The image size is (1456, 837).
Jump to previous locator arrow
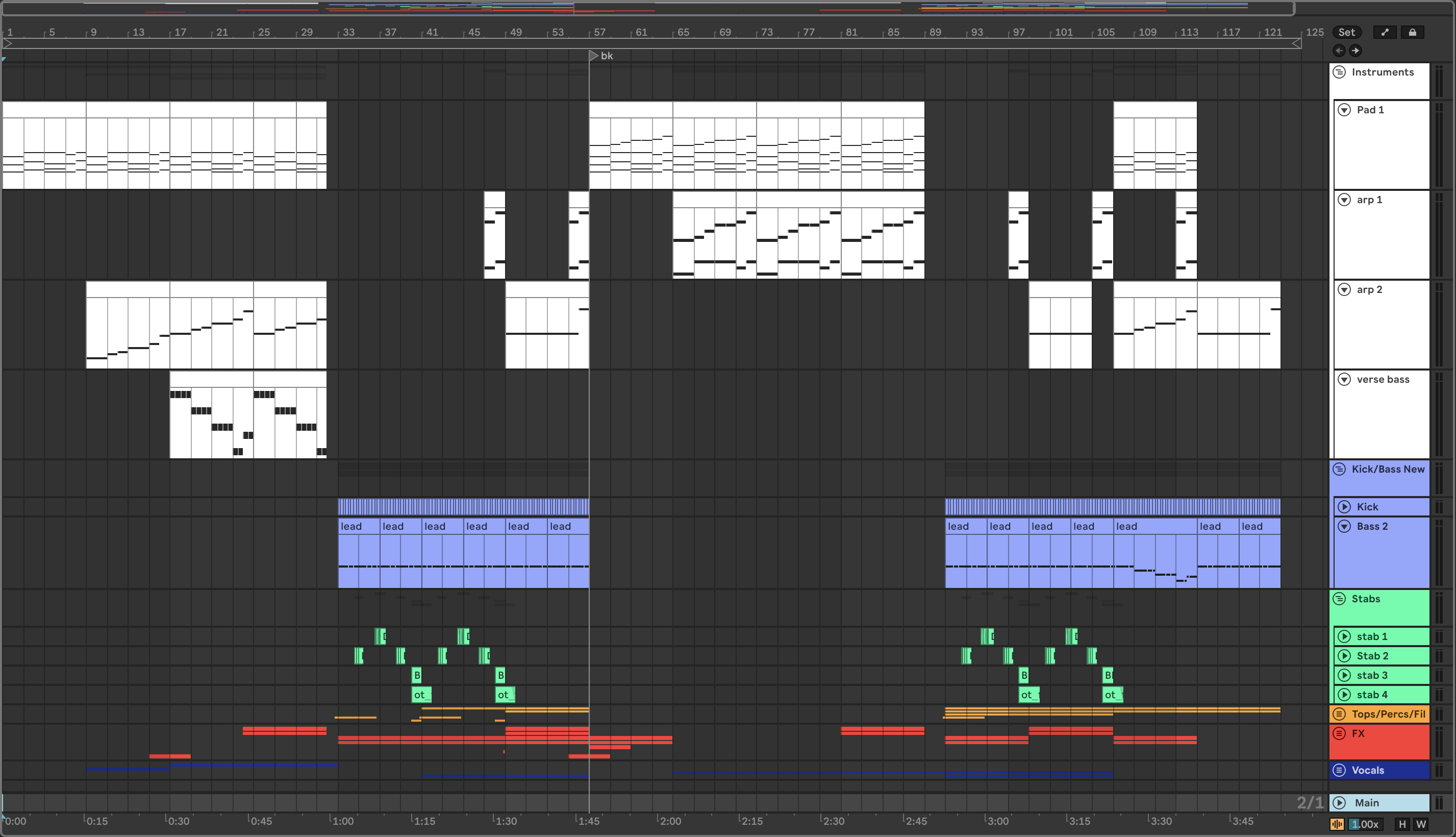pyautogui.click(x=1339, y=51)
